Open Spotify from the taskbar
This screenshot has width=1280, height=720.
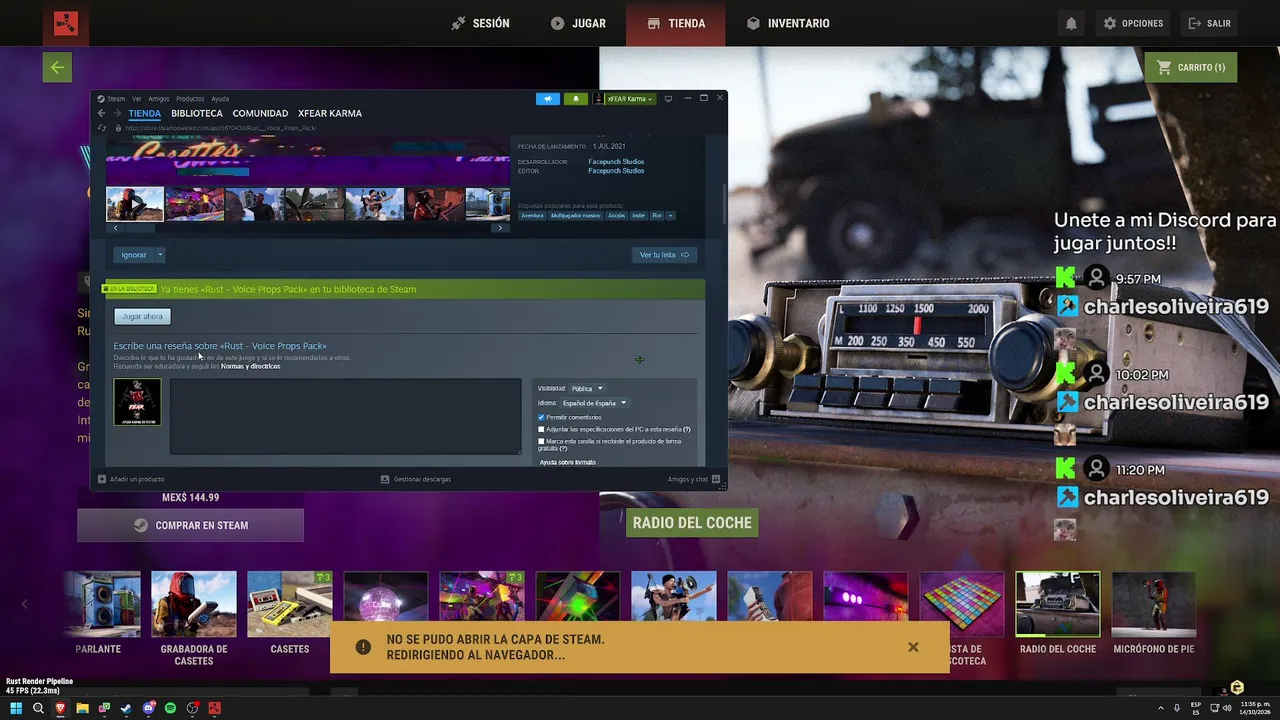tap(170, 708)
